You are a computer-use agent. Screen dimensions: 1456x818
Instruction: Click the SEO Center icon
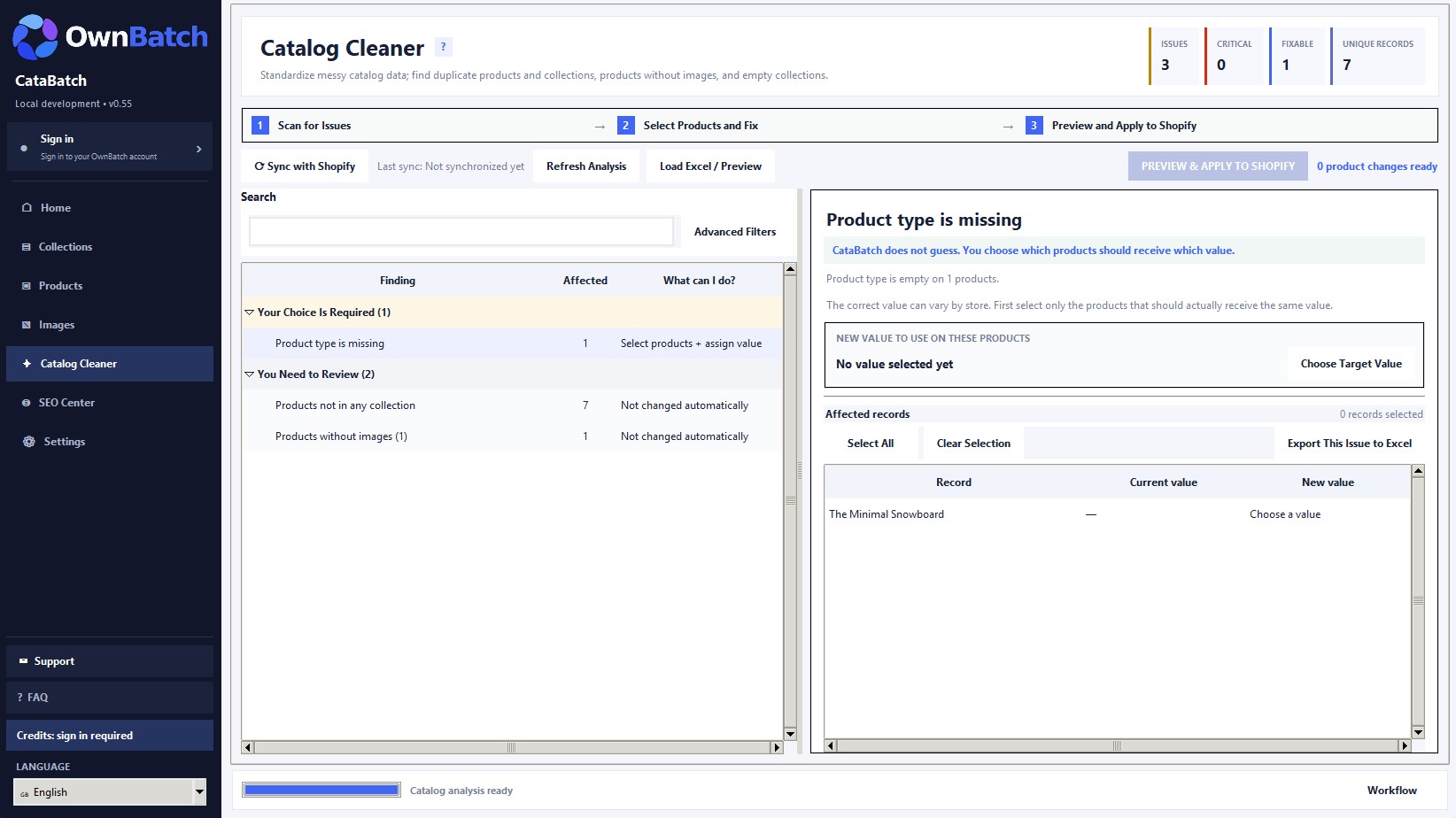[27, 403]
